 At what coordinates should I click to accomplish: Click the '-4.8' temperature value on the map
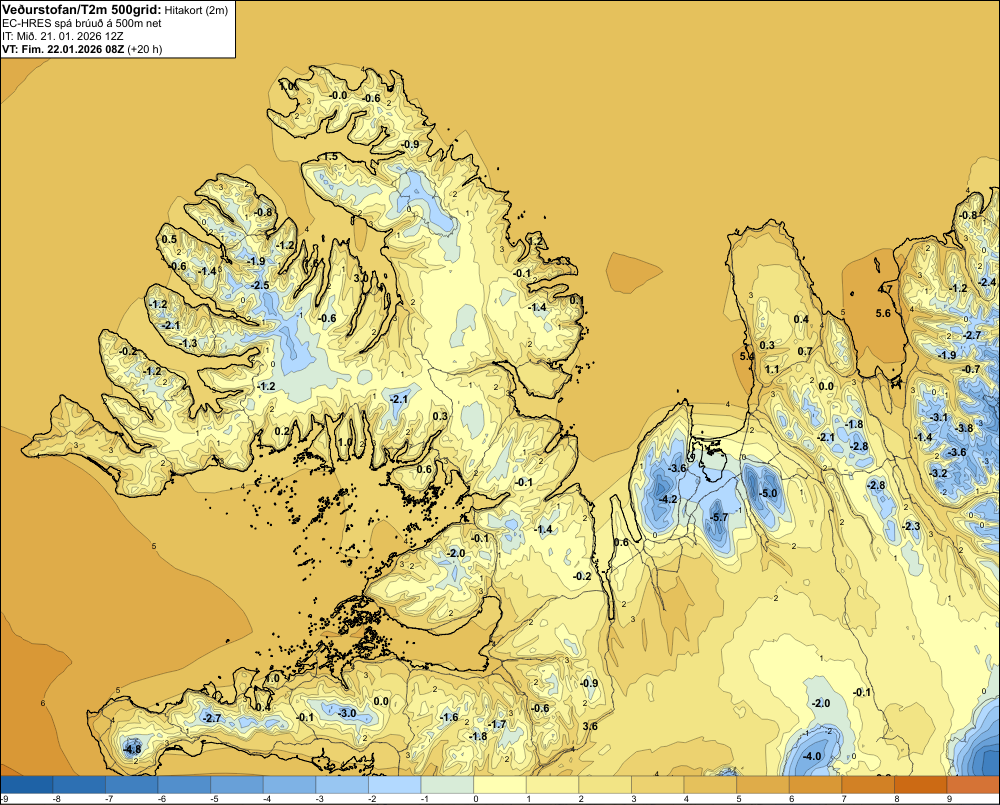[132, 749]
